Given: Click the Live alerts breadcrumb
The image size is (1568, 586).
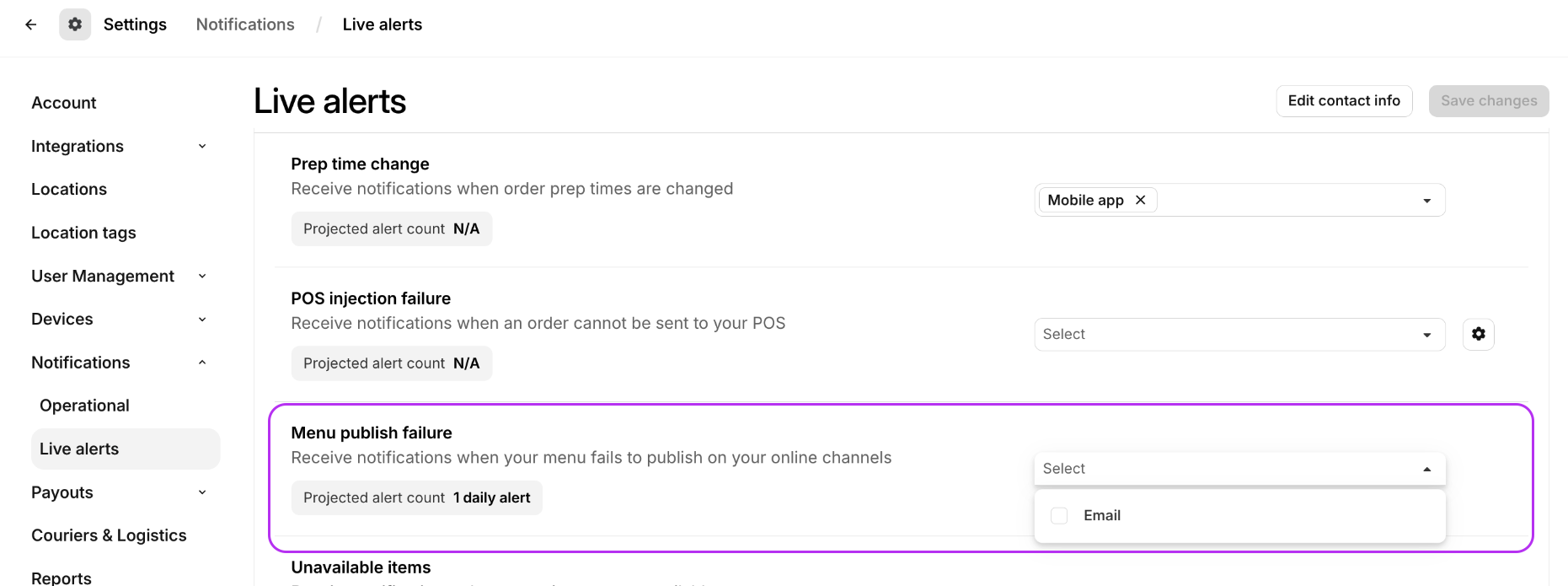Looking at the screenshot, I should (x=383, y=24).
